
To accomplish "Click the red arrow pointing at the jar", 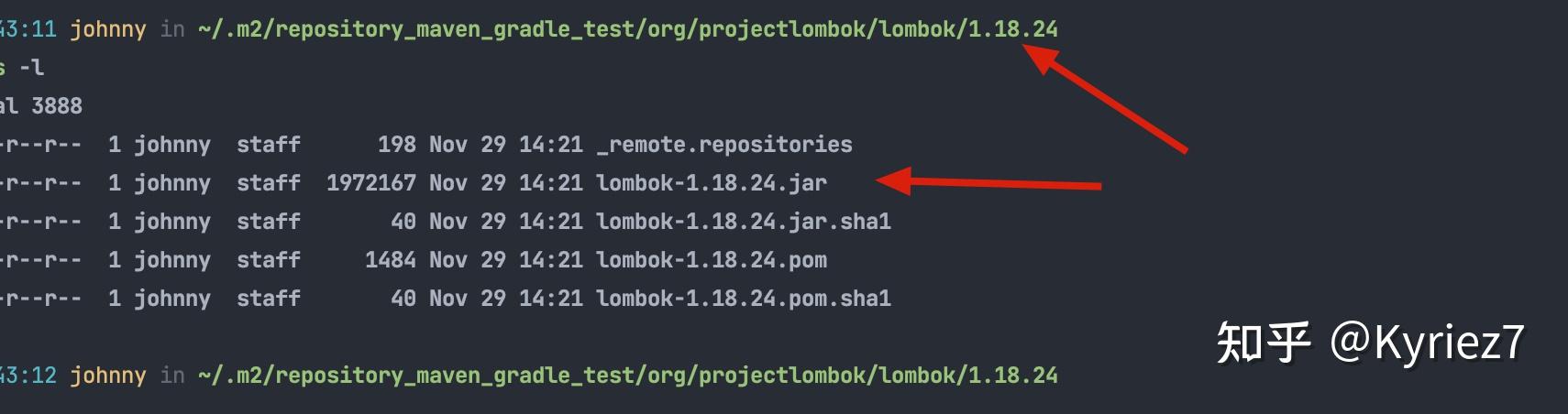I will (988, 182).
